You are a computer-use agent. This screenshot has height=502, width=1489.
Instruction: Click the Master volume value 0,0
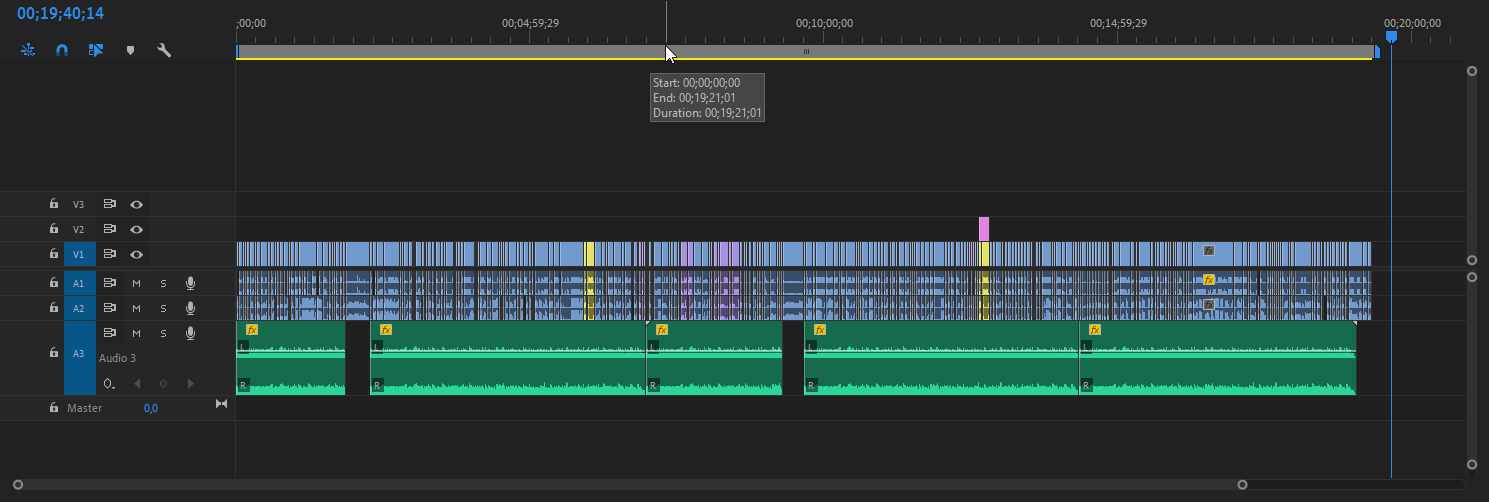point(151,408)
